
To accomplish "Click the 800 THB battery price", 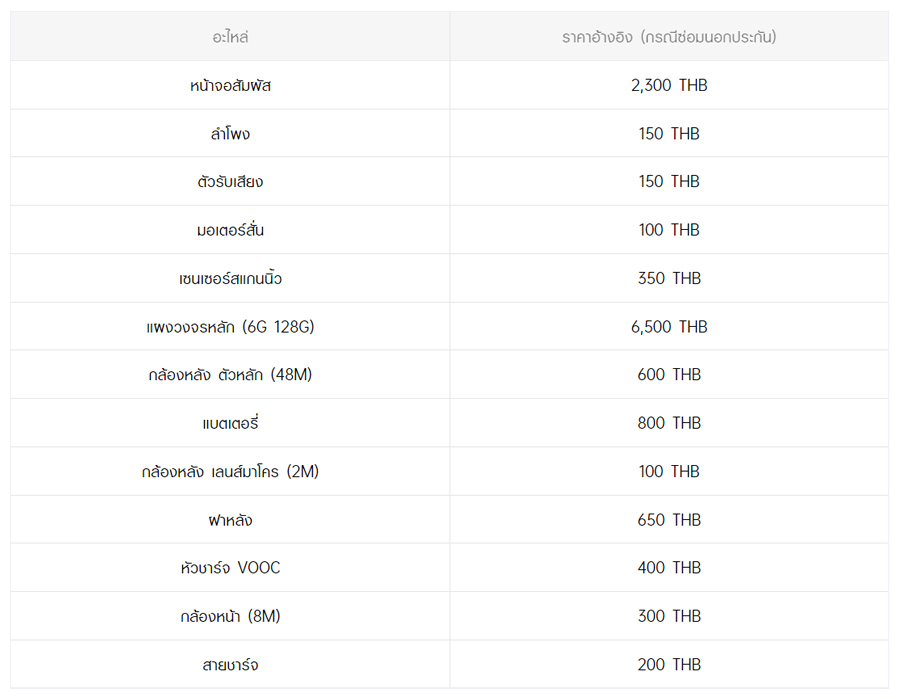I will click(669, 424).
